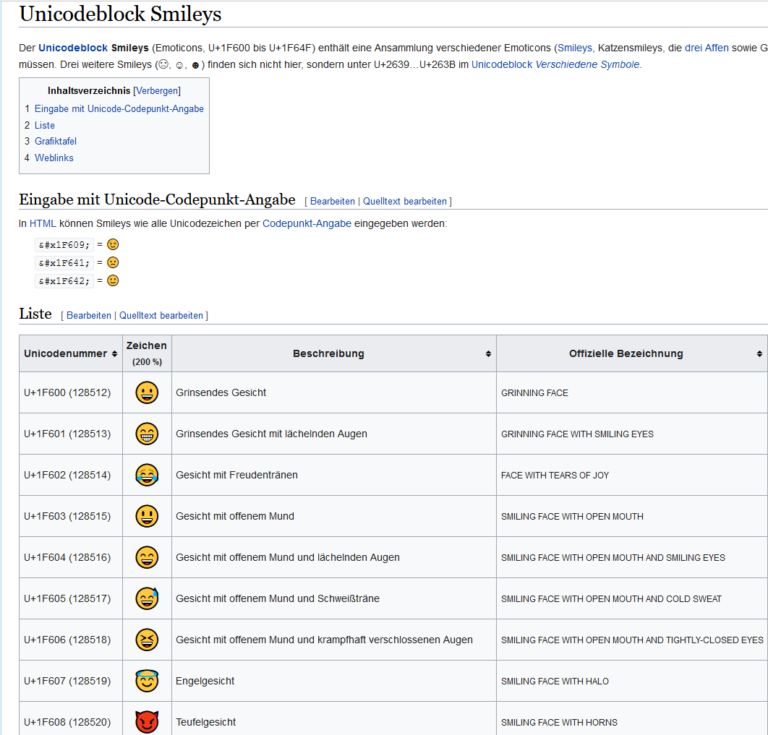Hide contents via Verbergen toggle
This screenshot has width=768, height=735.
click(157, 91)
